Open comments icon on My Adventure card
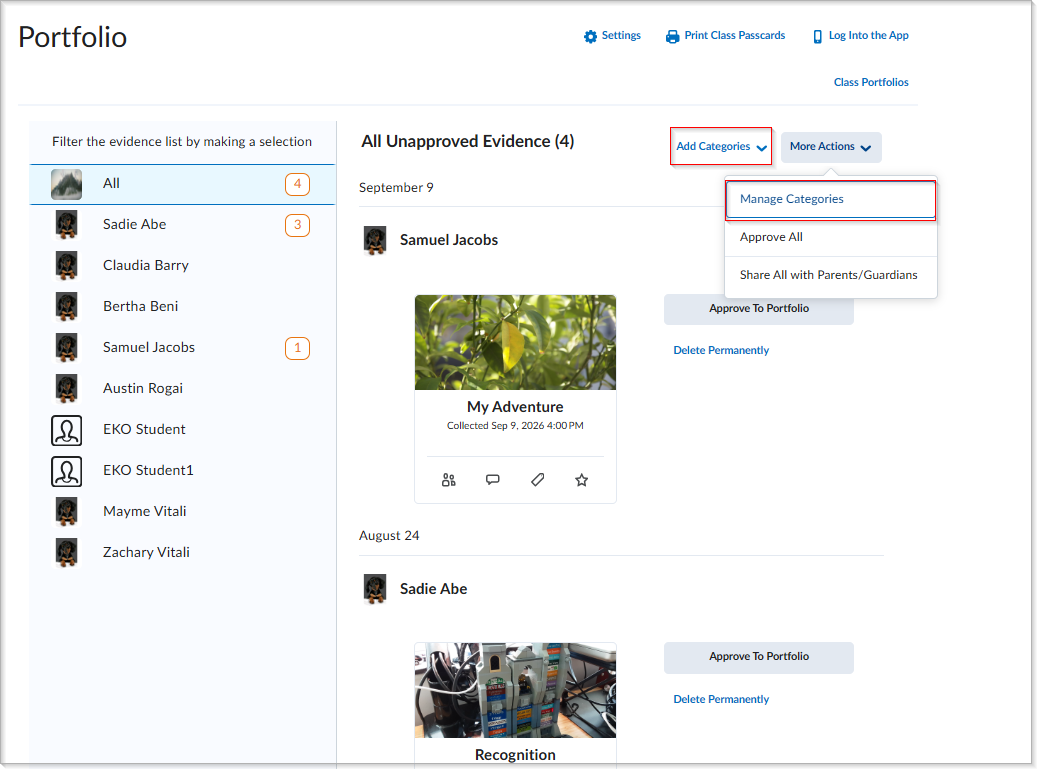This screenshot has width=1037, height=769. (x=493, y=480)
